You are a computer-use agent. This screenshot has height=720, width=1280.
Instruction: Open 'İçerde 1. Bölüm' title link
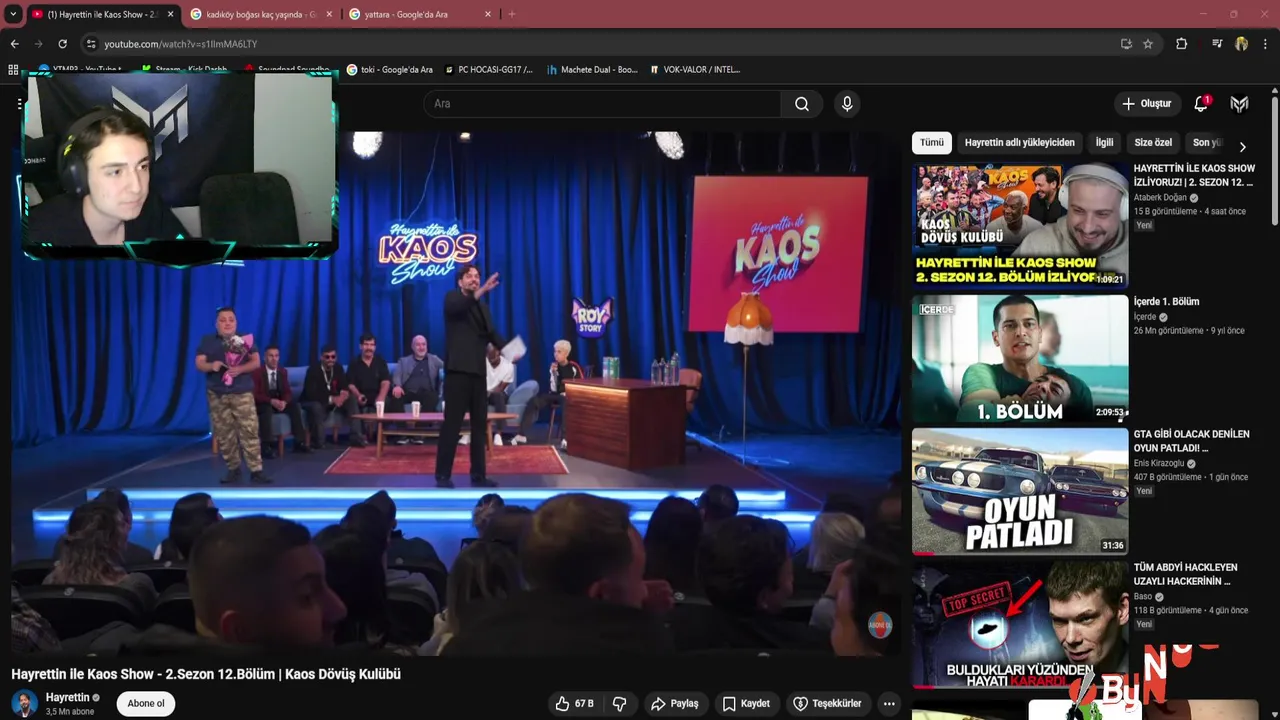click(x=1166, y=302)
